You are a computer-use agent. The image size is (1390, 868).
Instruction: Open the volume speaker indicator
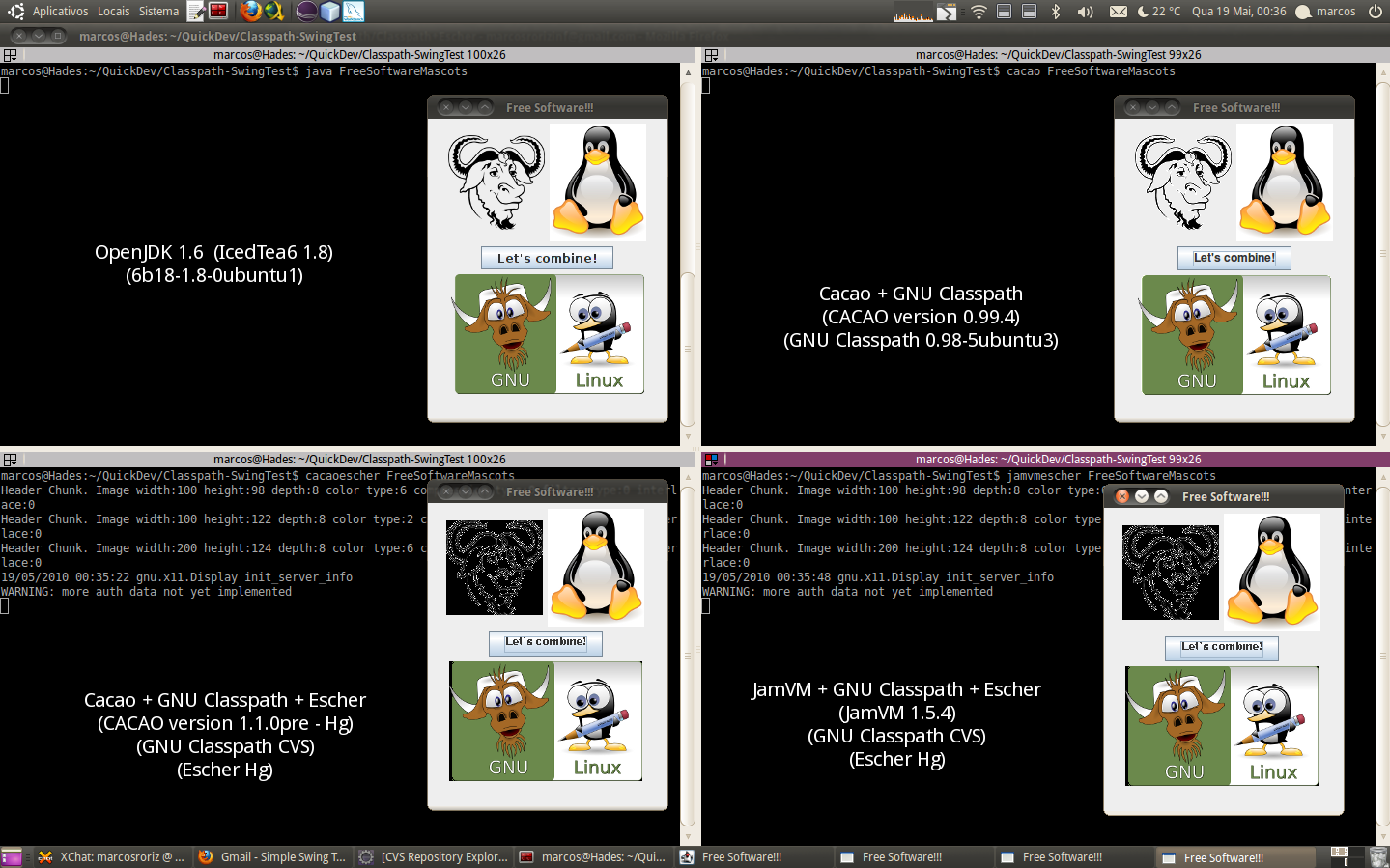point(1086,12)
